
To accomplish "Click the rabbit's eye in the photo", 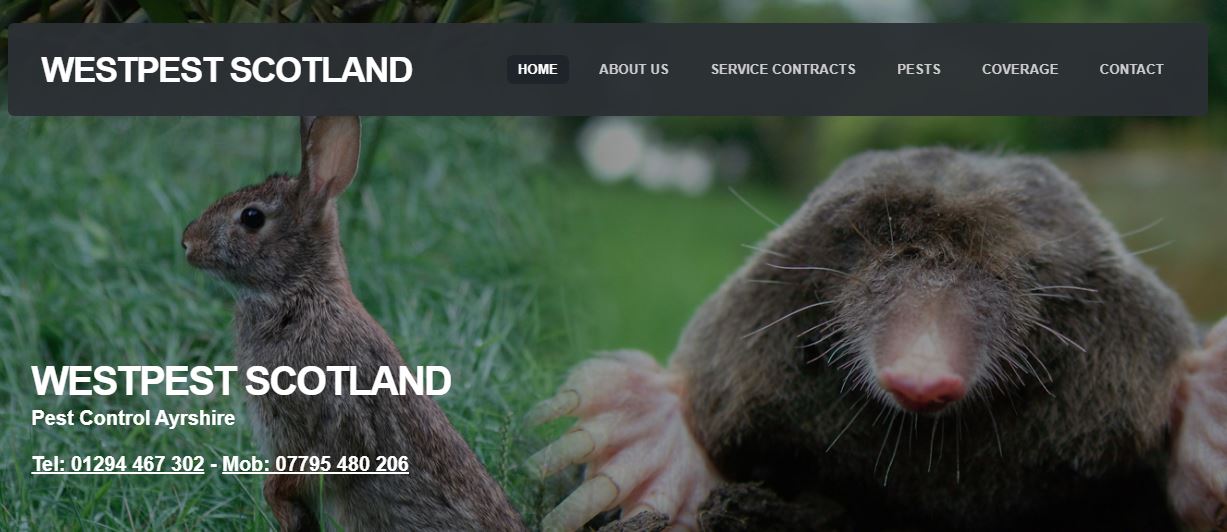I will (252, 217).
